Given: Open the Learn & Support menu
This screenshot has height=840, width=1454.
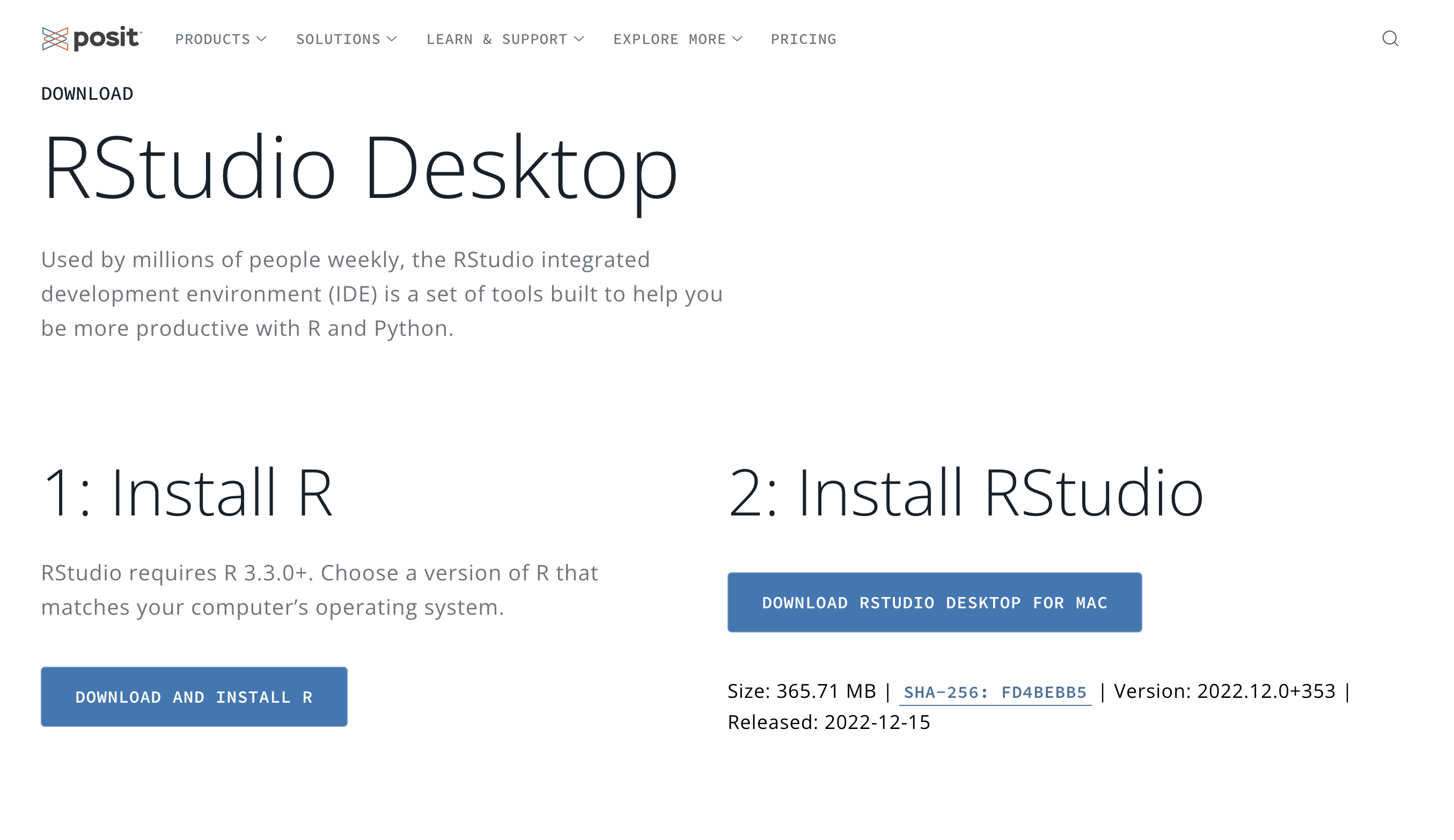Looking at the screenshot, I should click(x=497, y=39).
